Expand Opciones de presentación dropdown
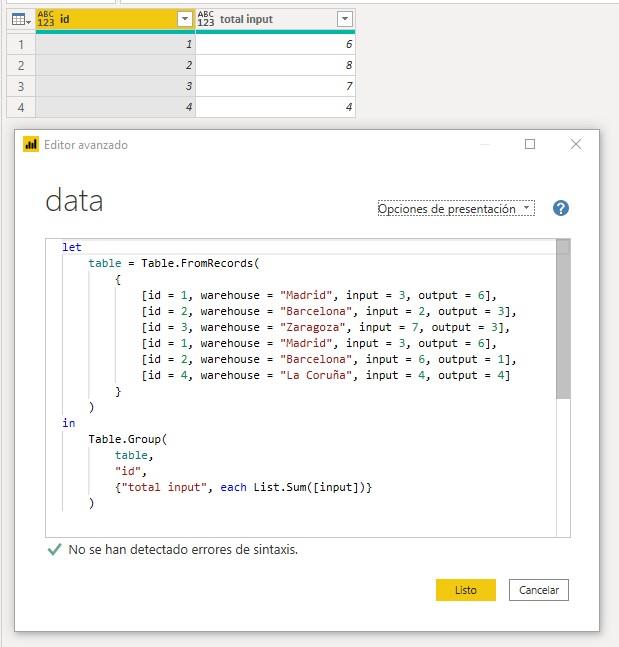 (x=456, y=209)
